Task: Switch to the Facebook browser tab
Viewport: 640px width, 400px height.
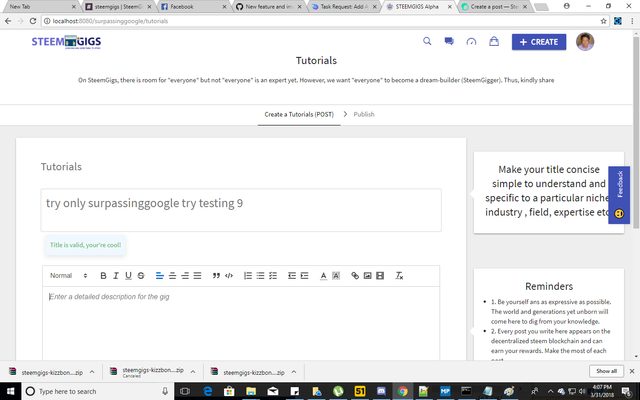Action: click(193, 7)
